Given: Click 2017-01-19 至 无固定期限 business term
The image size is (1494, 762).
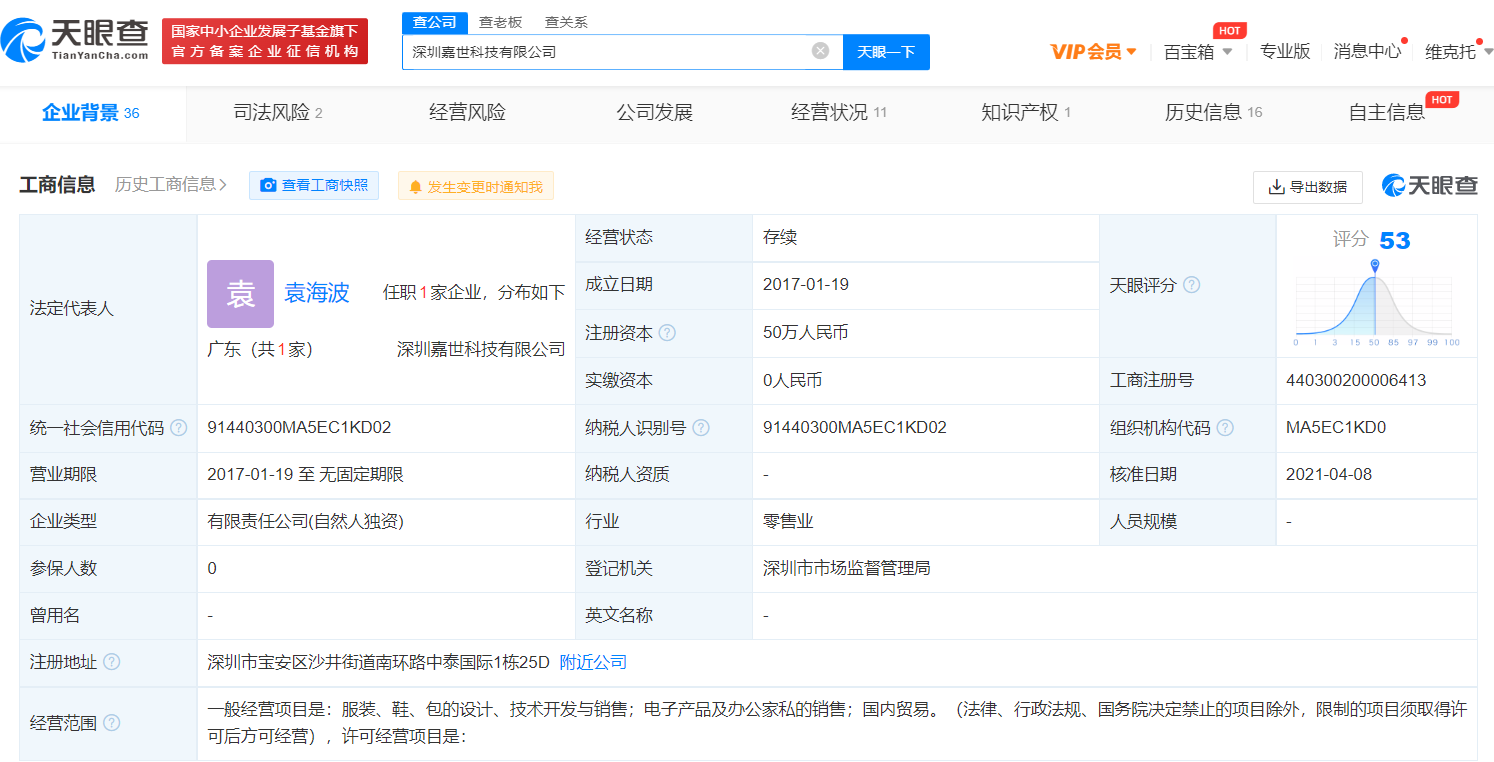Looking at the screenshot, I should pyautogui.click(x=305, y=475).
